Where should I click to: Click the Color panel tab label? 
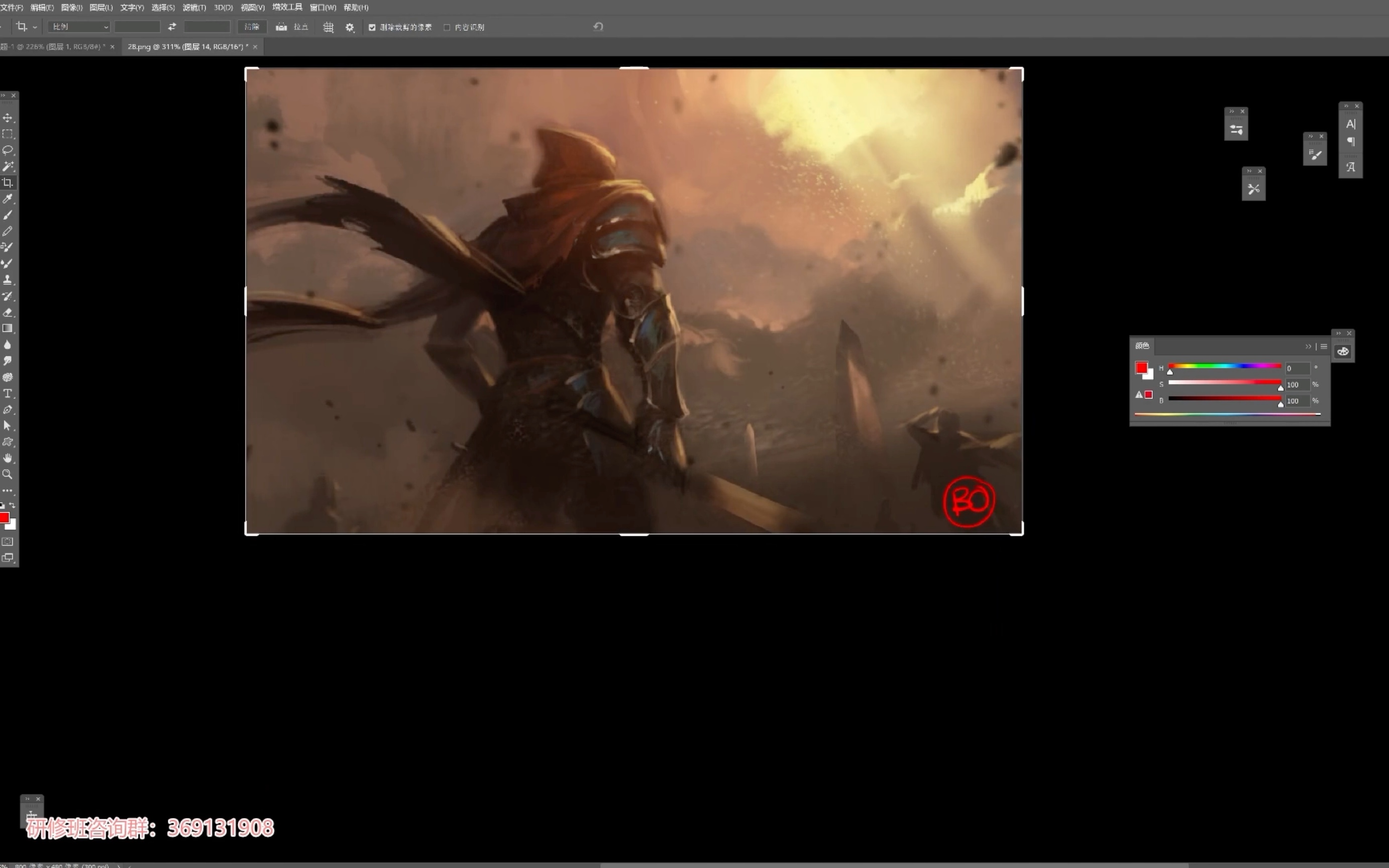pyautogui.click(x=1142, y=346)
